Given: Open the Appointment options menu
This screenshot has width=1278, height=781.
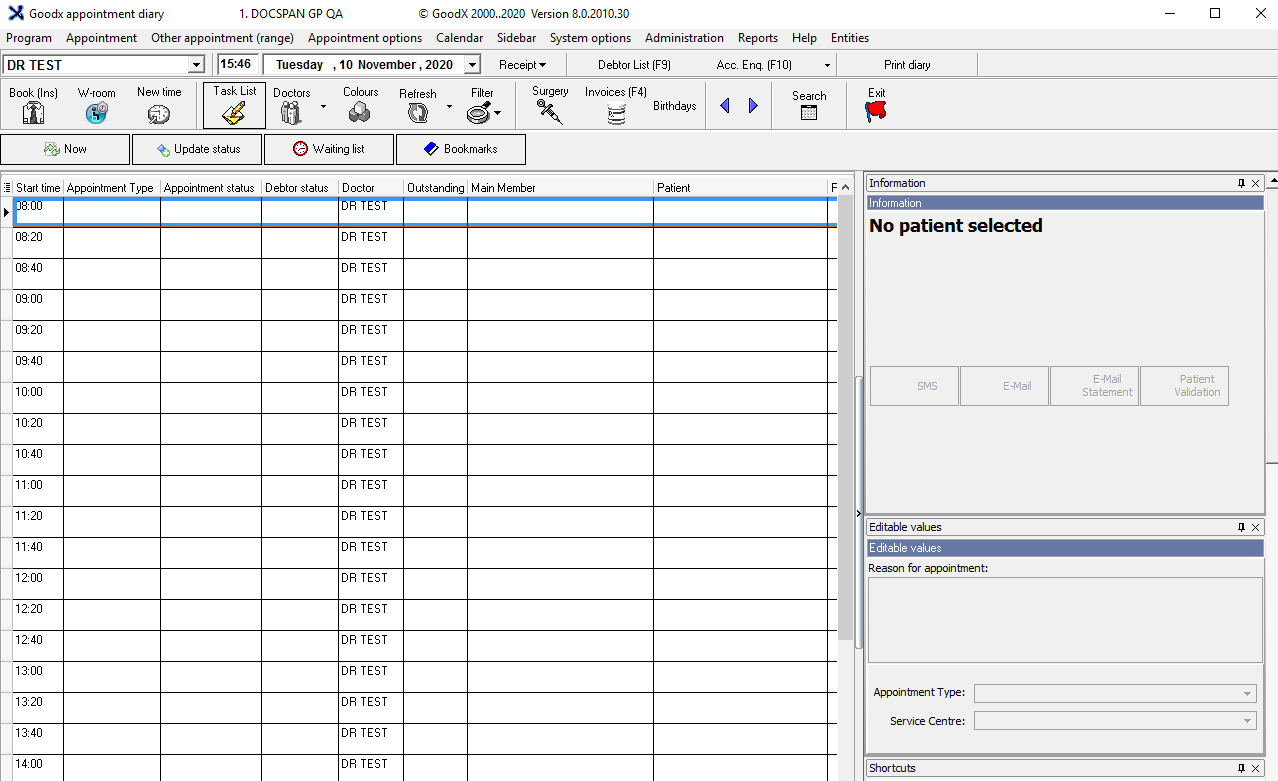Looking at the screenshot, I should (x=364, y=38).
